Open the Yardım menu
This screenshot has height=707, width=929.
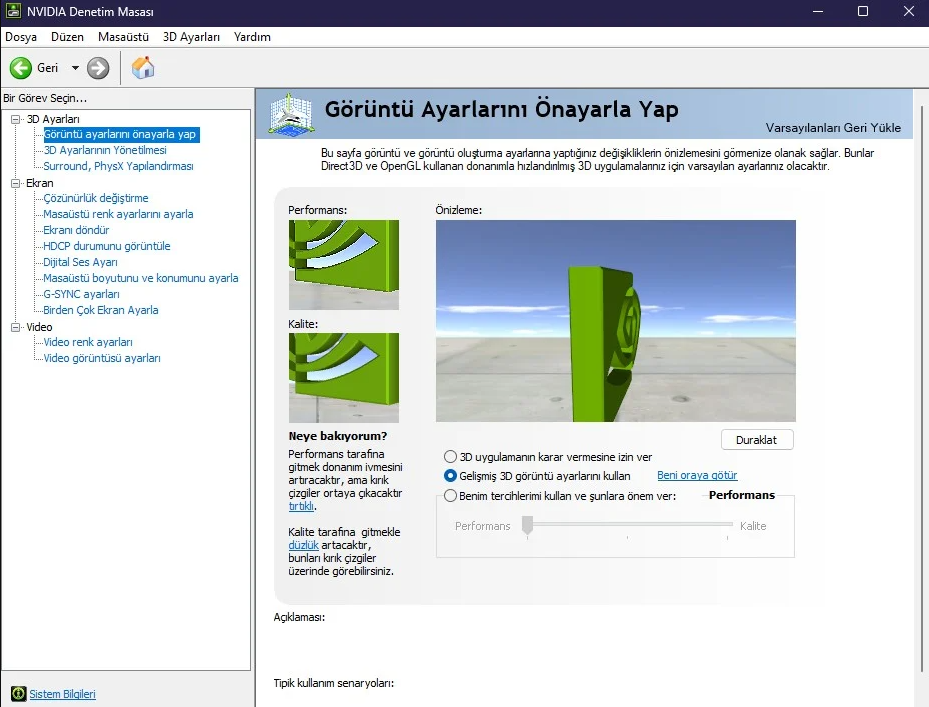(252, 37)
